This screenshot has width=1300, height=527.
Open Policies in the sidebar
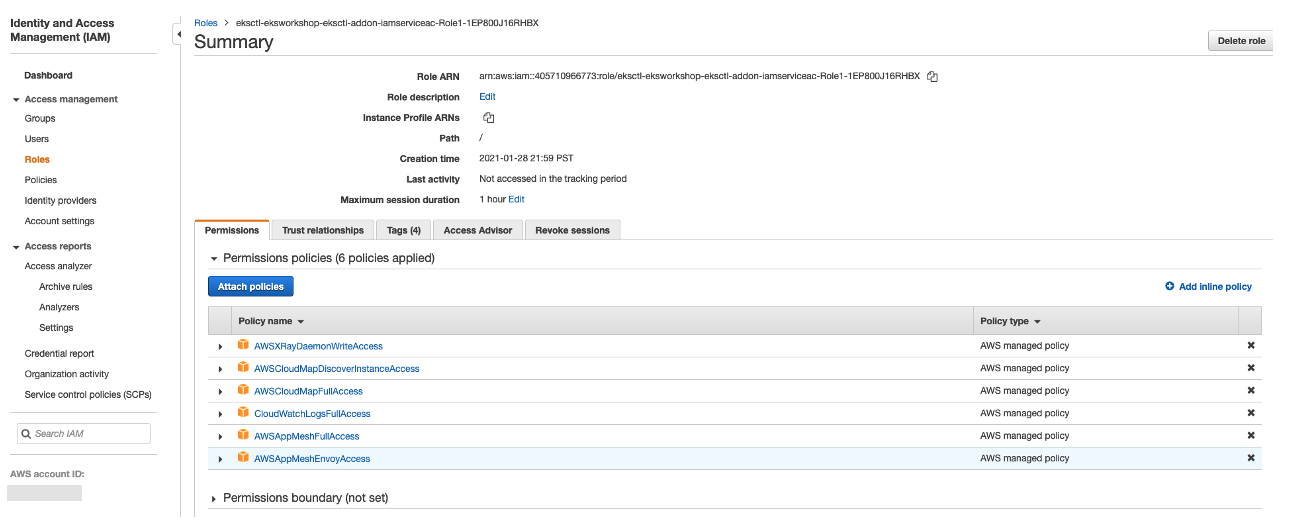click(x=41, y=180)
